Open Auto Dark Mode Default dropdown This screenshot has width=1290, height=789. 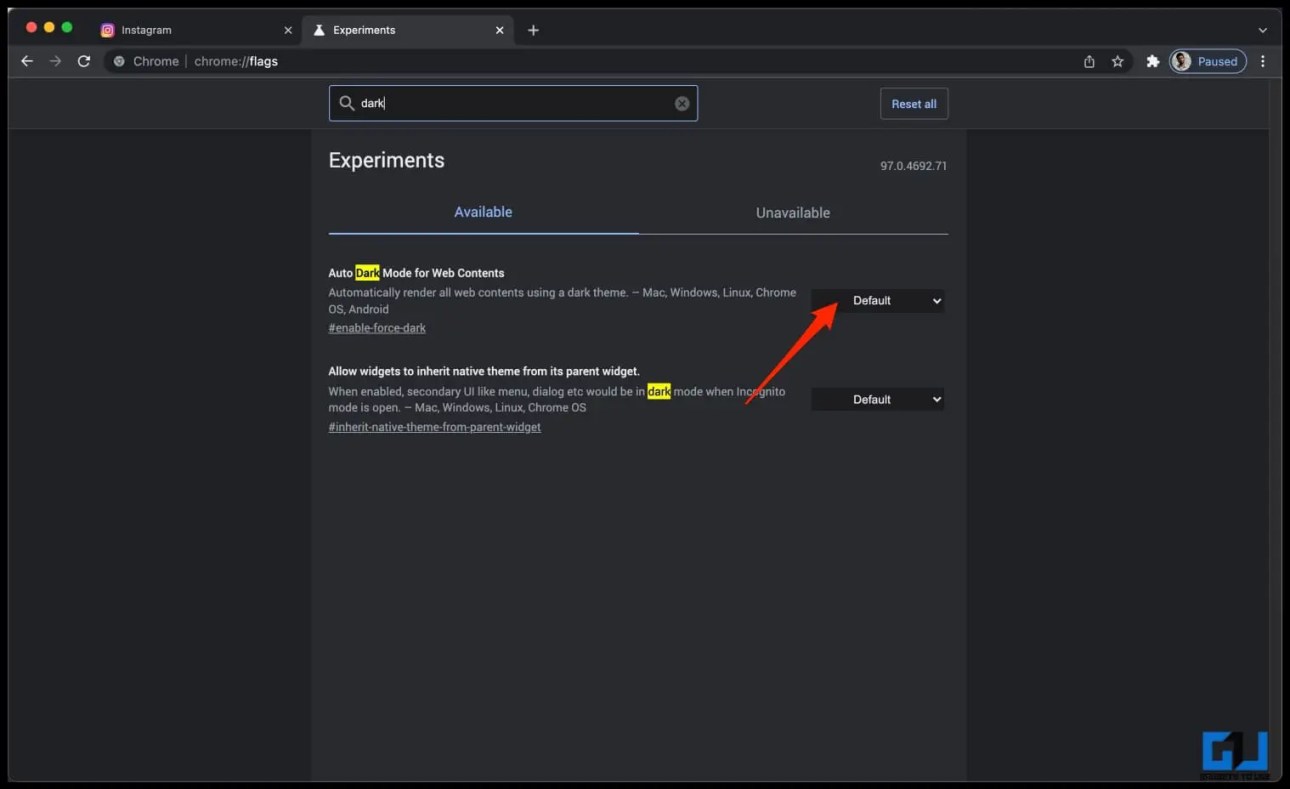(x=877, y=300)
